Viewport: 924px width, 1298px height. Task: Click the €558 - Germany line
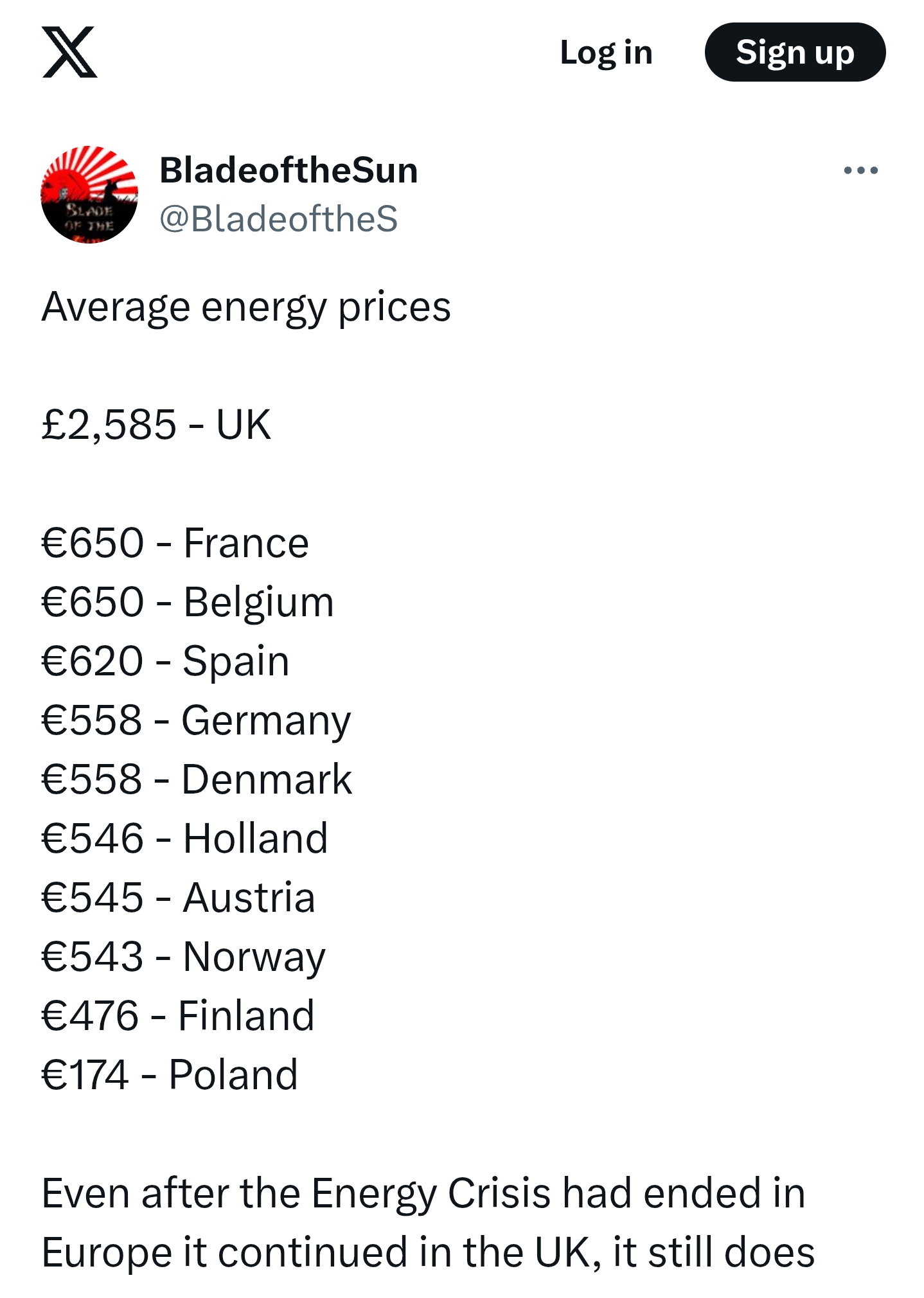click(x=196, y=720)
